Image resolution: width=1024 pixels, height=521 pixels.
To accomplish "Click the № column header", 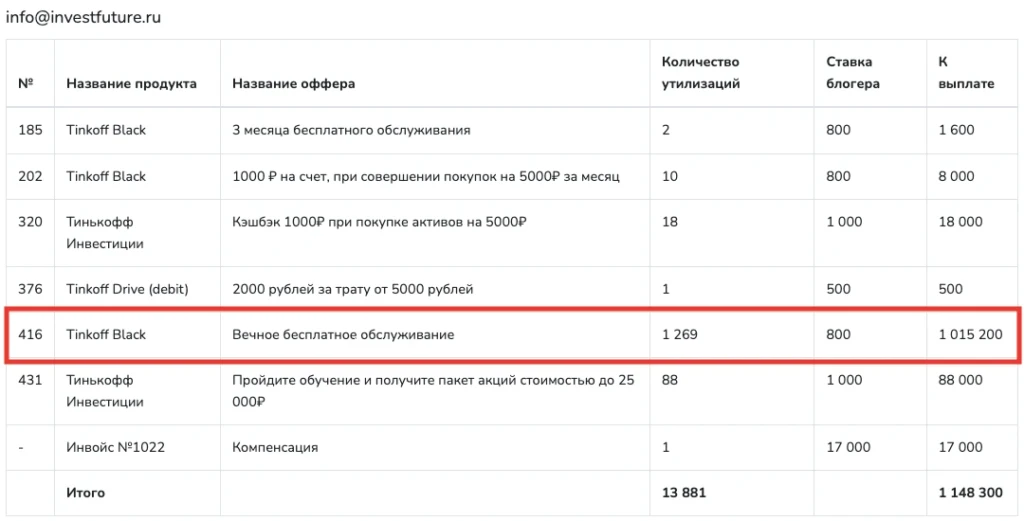I will coord(25,84).
